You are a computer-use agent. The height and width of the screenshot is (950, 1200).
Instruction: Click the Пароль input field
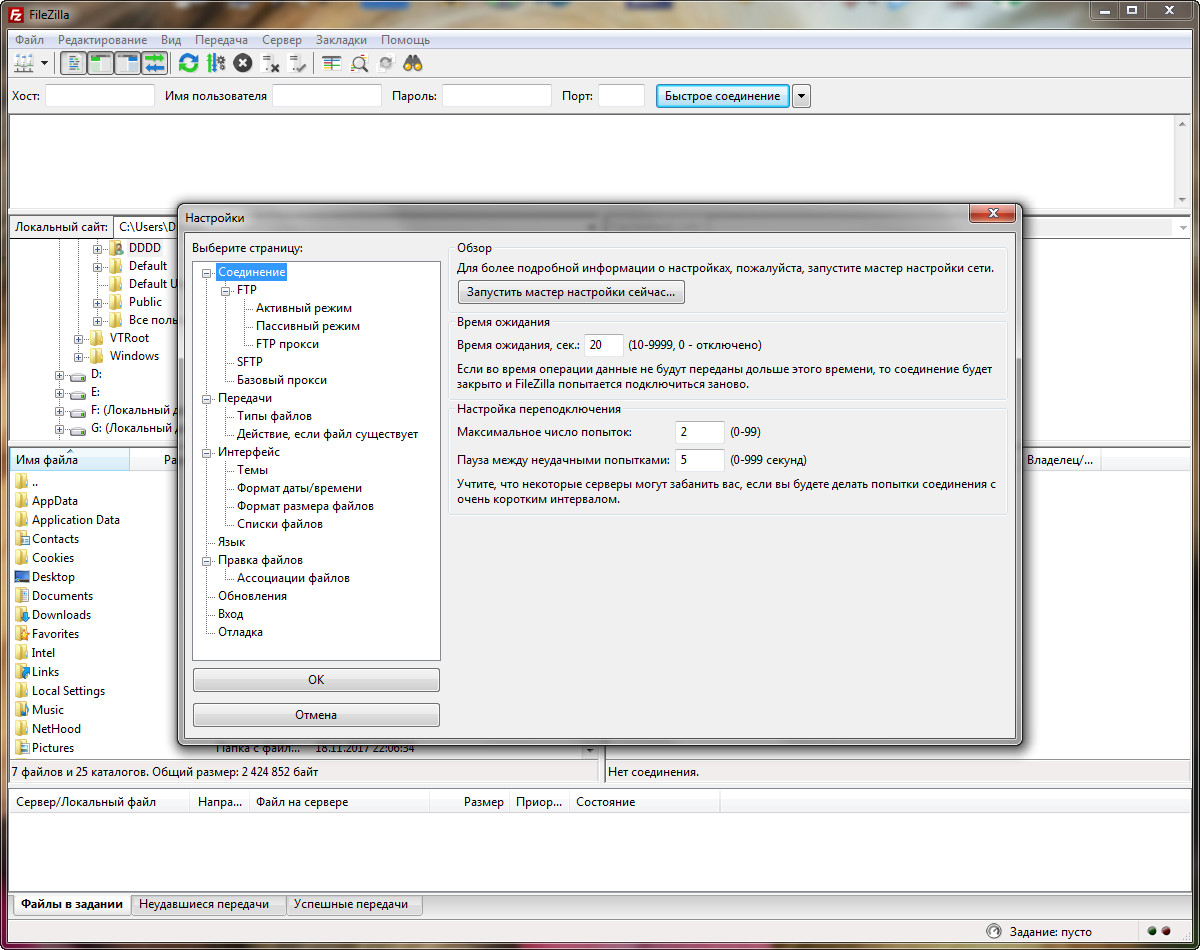pos(497,96)
